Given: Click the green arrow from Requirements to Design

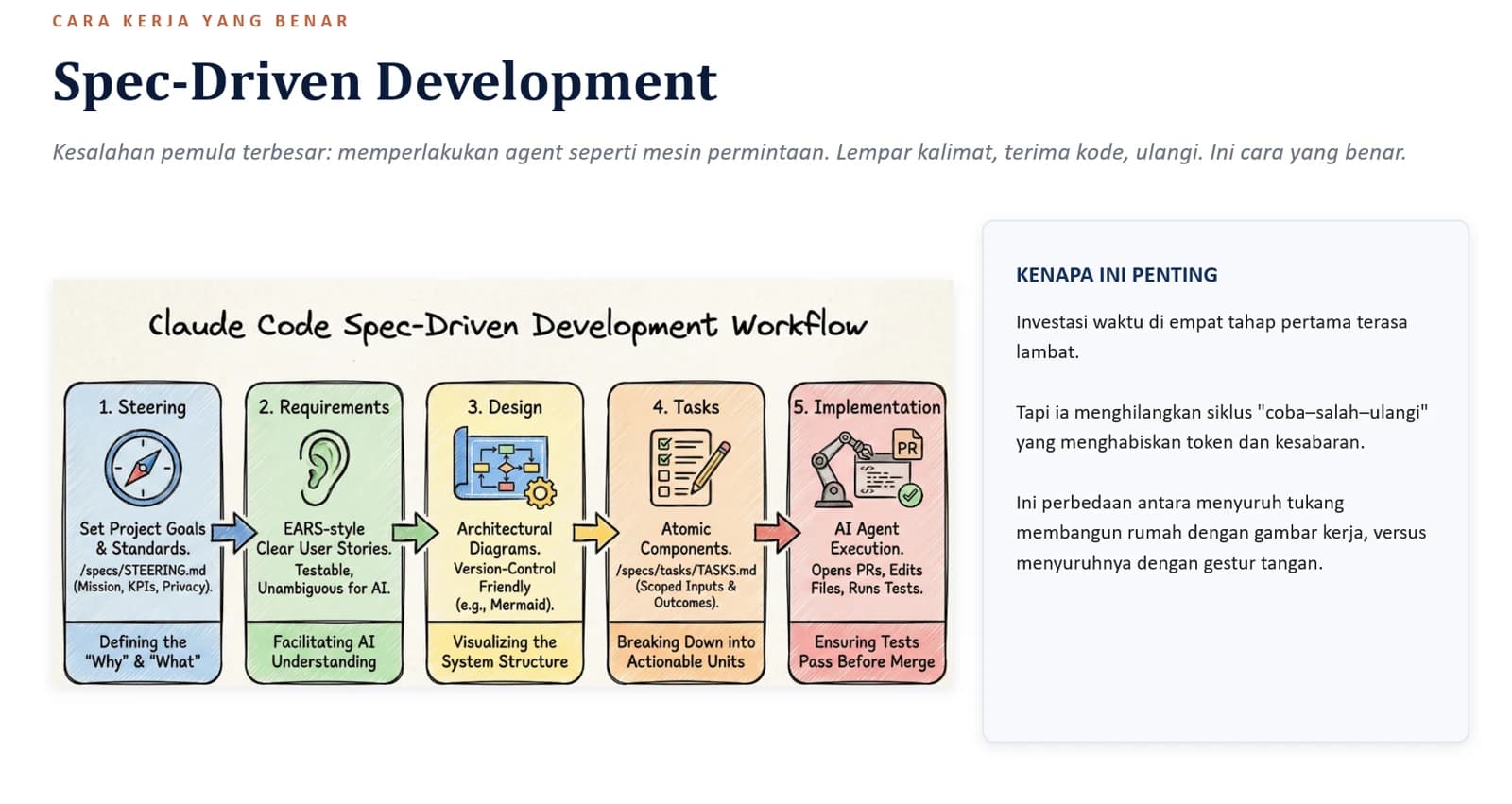Looking at the screenshot, I should (415, 533).
